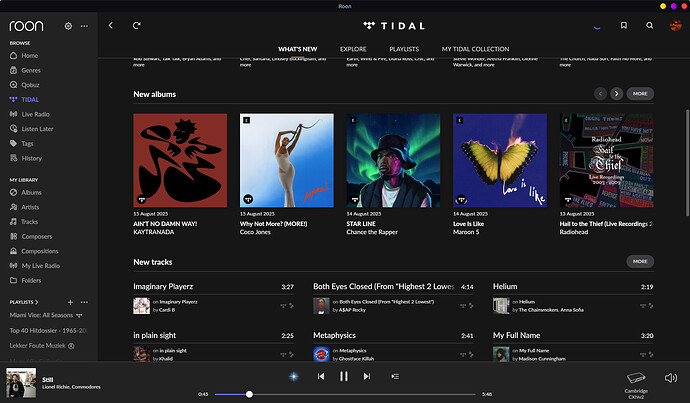Screen dimensions: 690x403
Task: Open My TIDAL Collection tab
Action: click(475, 49)
